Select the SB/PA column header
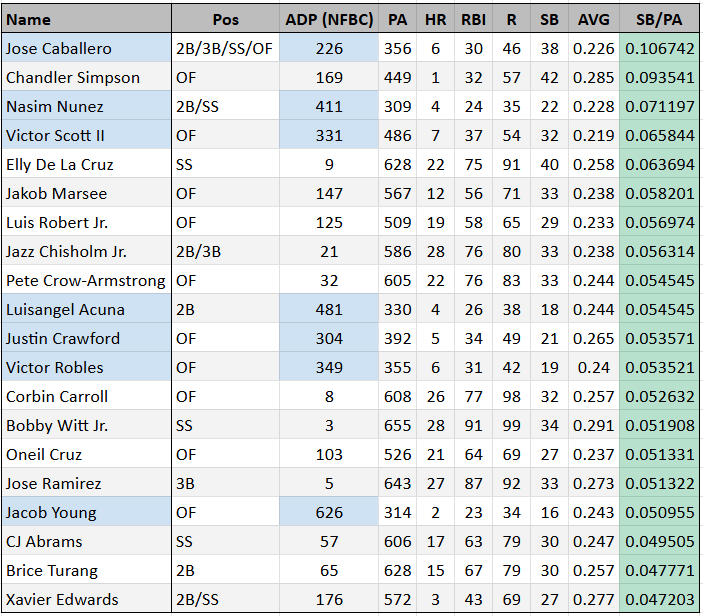This screenshot has height=616, width=703. point(659,19)
